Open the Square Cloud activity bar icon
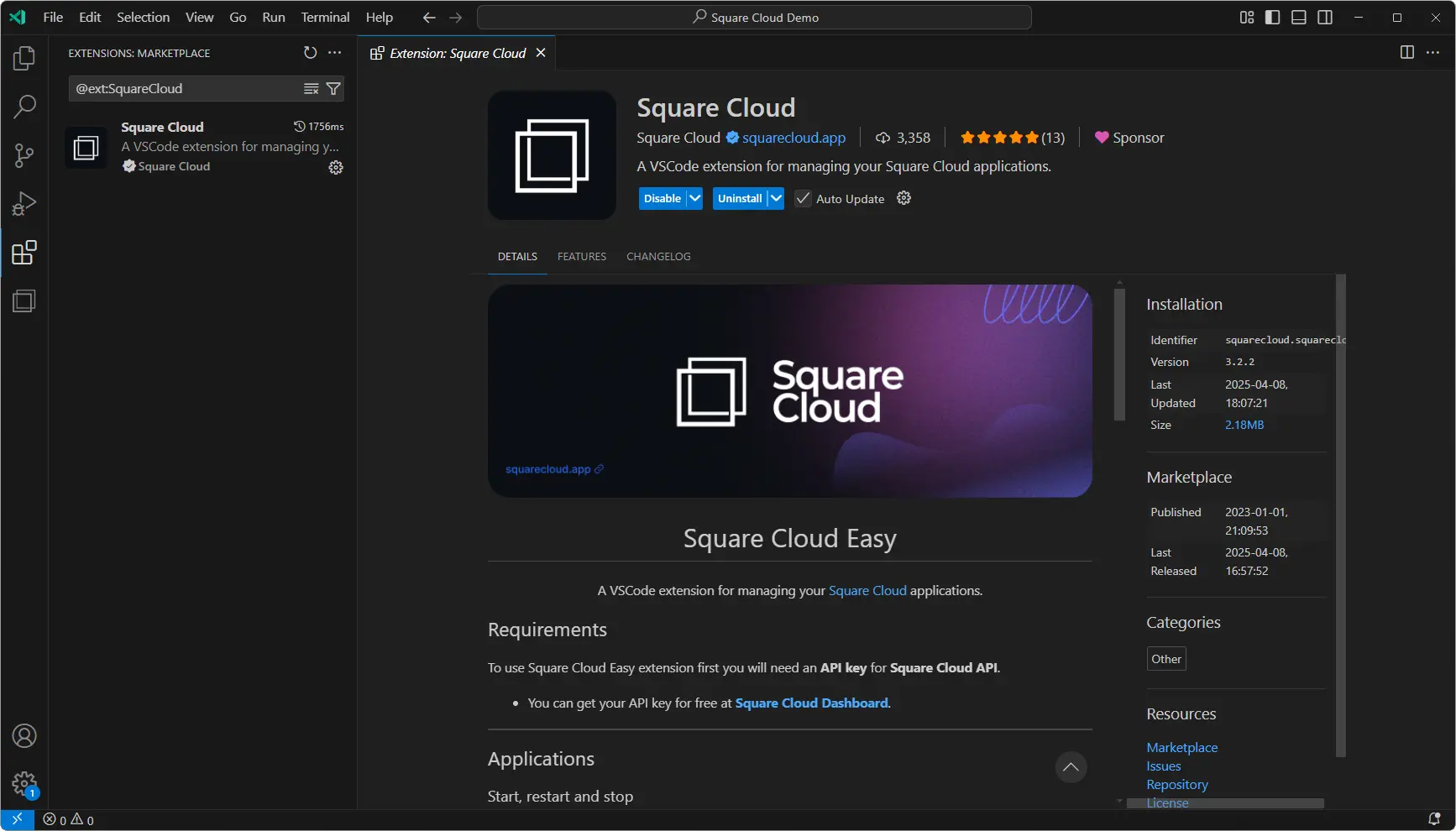Viewport: 1456px width, 831px height. 24,301
